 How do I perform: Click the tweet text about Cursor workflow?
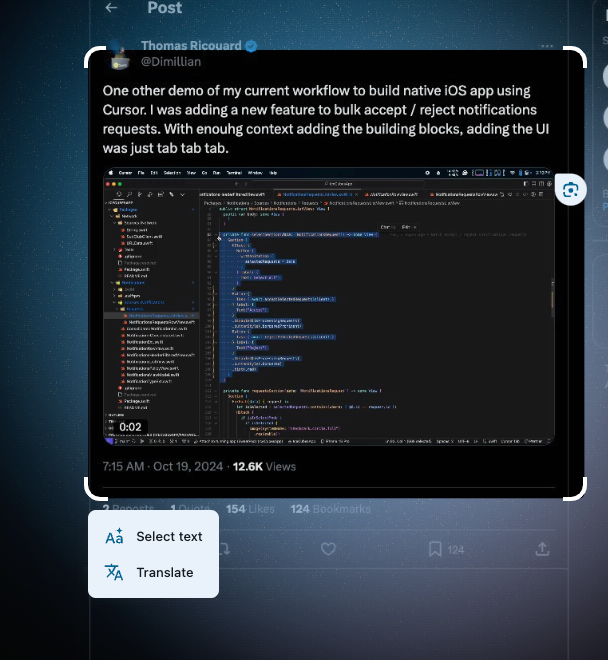[x=326, y=119]
